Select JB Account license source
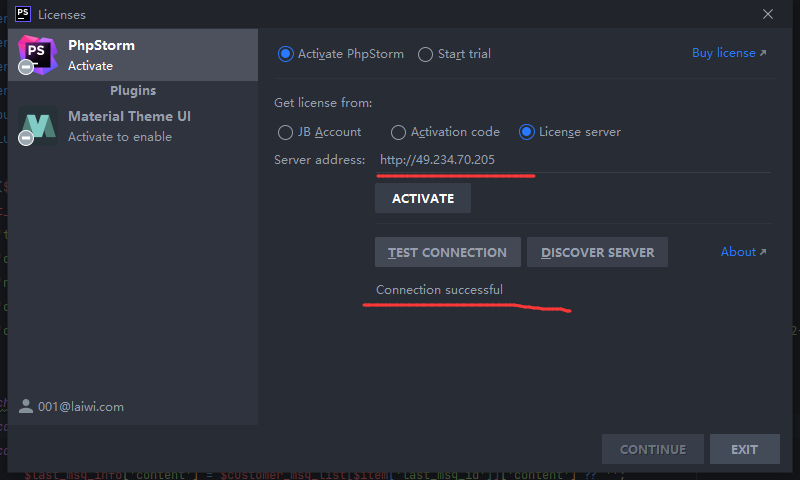 click(286, 132)
